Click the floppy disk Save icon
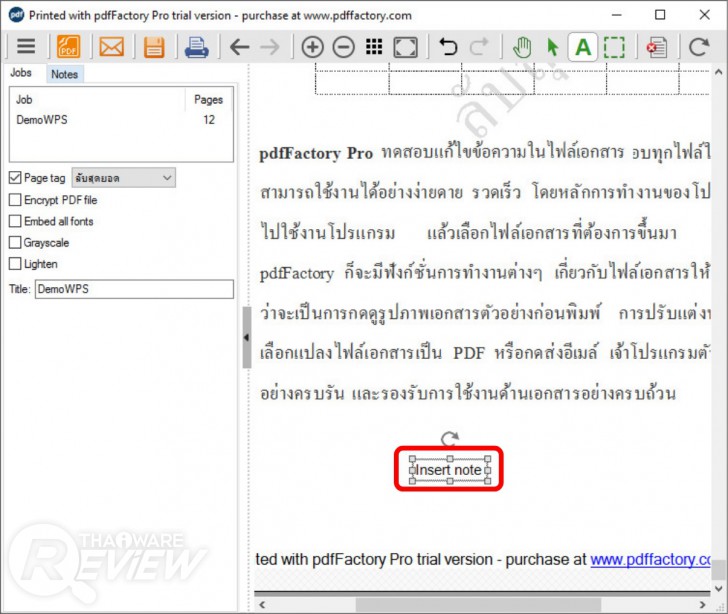 (x=154, y=47)
